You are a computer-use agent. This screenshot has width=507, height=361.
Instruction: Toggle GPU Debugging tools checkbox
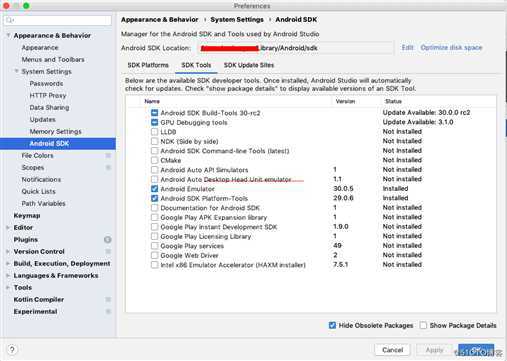coord(154,122)
